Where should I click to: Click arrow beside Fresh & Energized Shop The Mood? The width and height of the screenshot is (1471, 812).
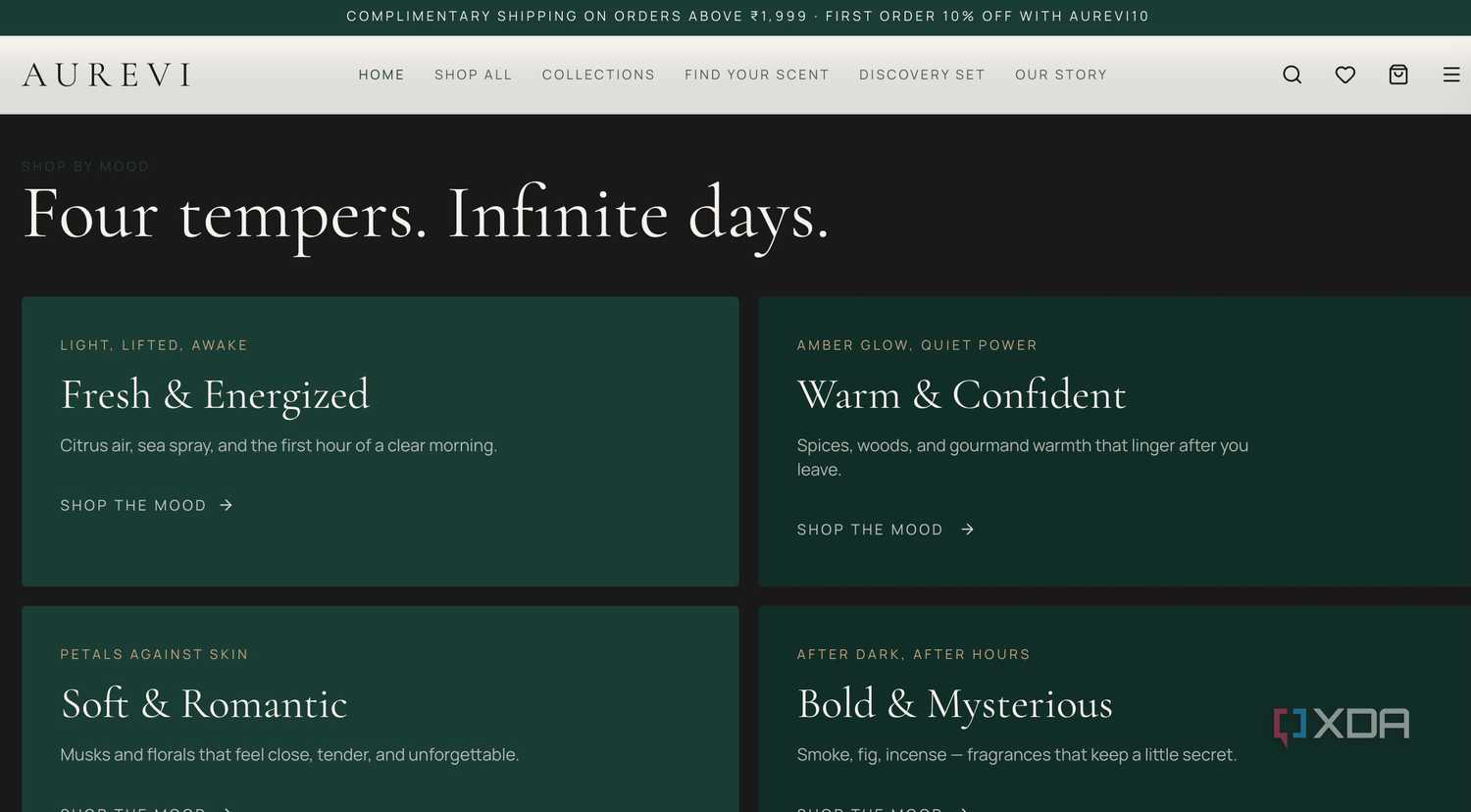point(227,505)
